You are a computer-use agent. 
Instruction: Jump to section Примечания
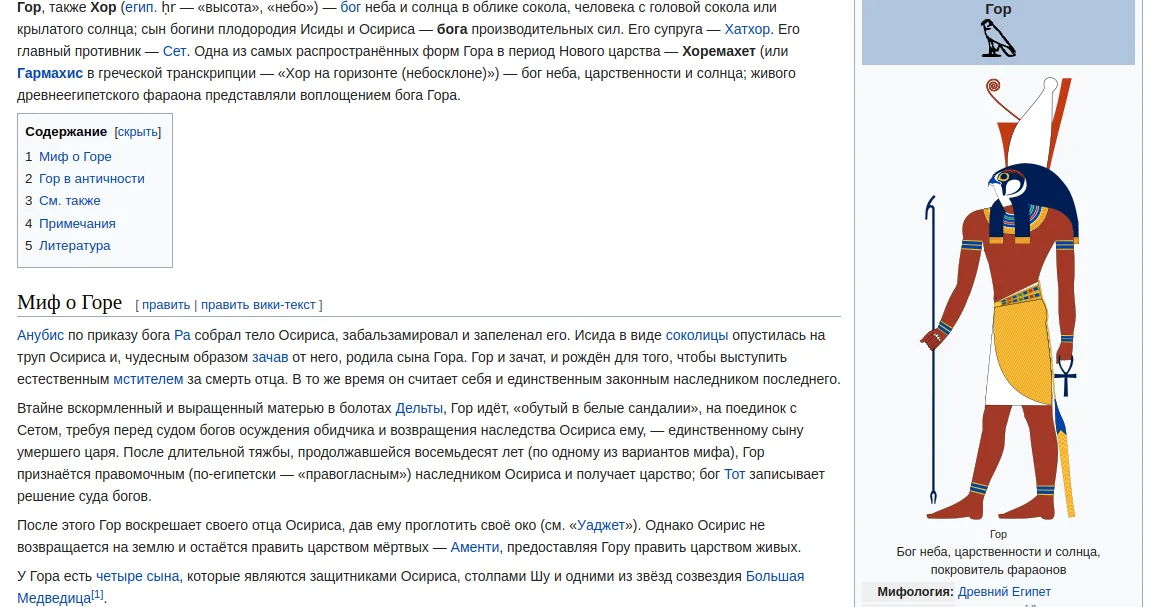point(77,223)
